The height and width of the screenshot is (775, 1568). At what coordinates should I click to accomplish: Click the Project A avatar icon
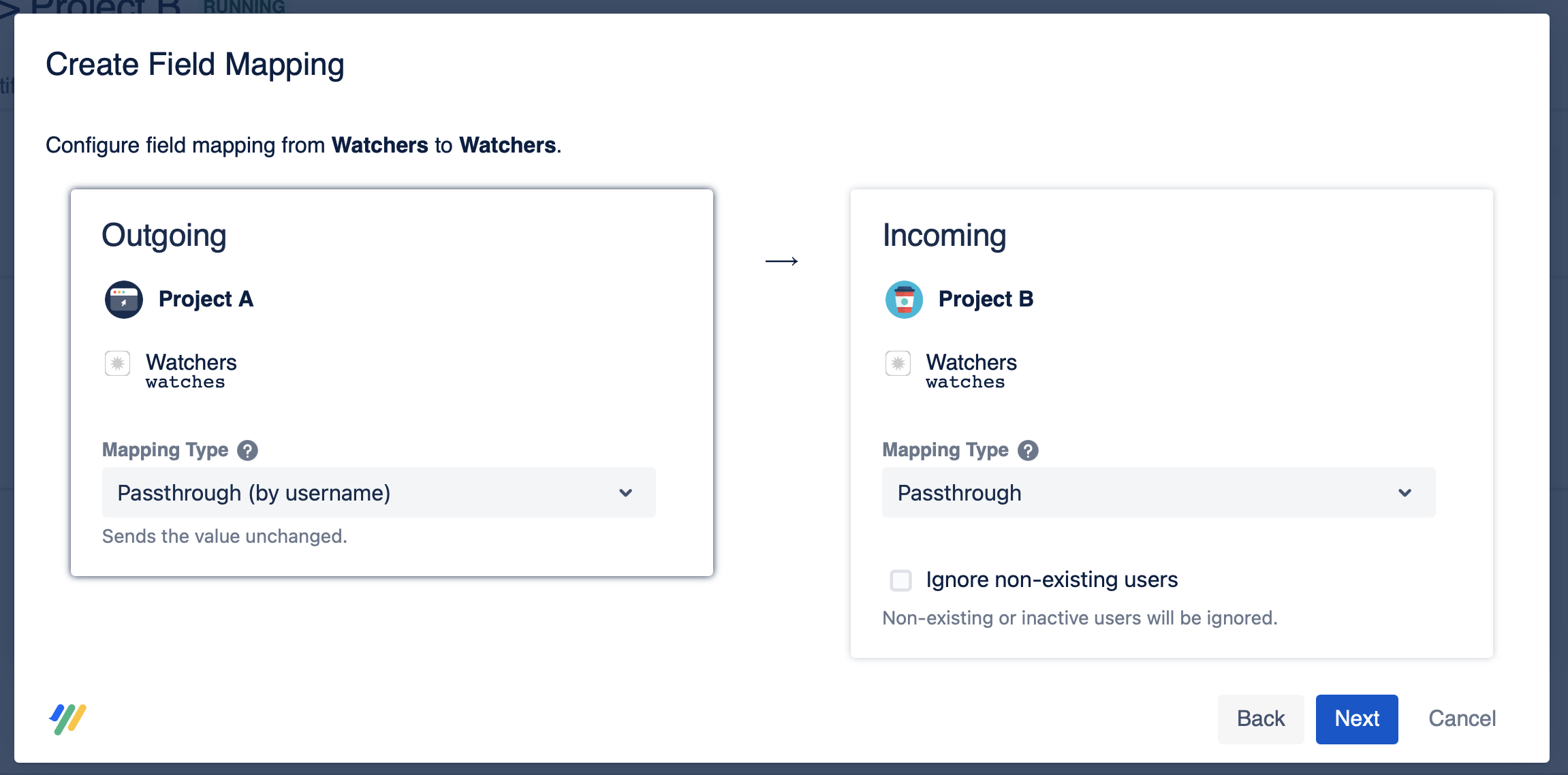click(123, 300)
